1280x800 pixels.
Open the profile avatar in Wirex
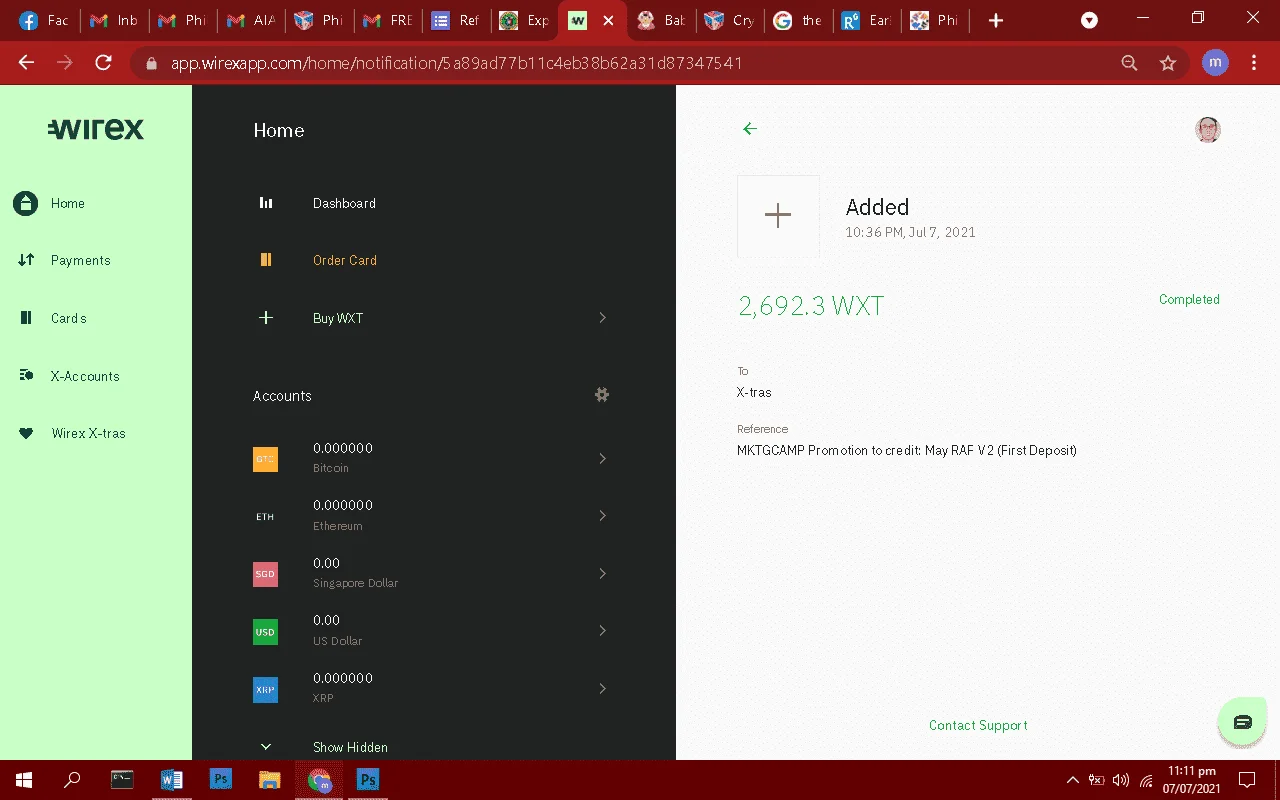click(1208, 129)
